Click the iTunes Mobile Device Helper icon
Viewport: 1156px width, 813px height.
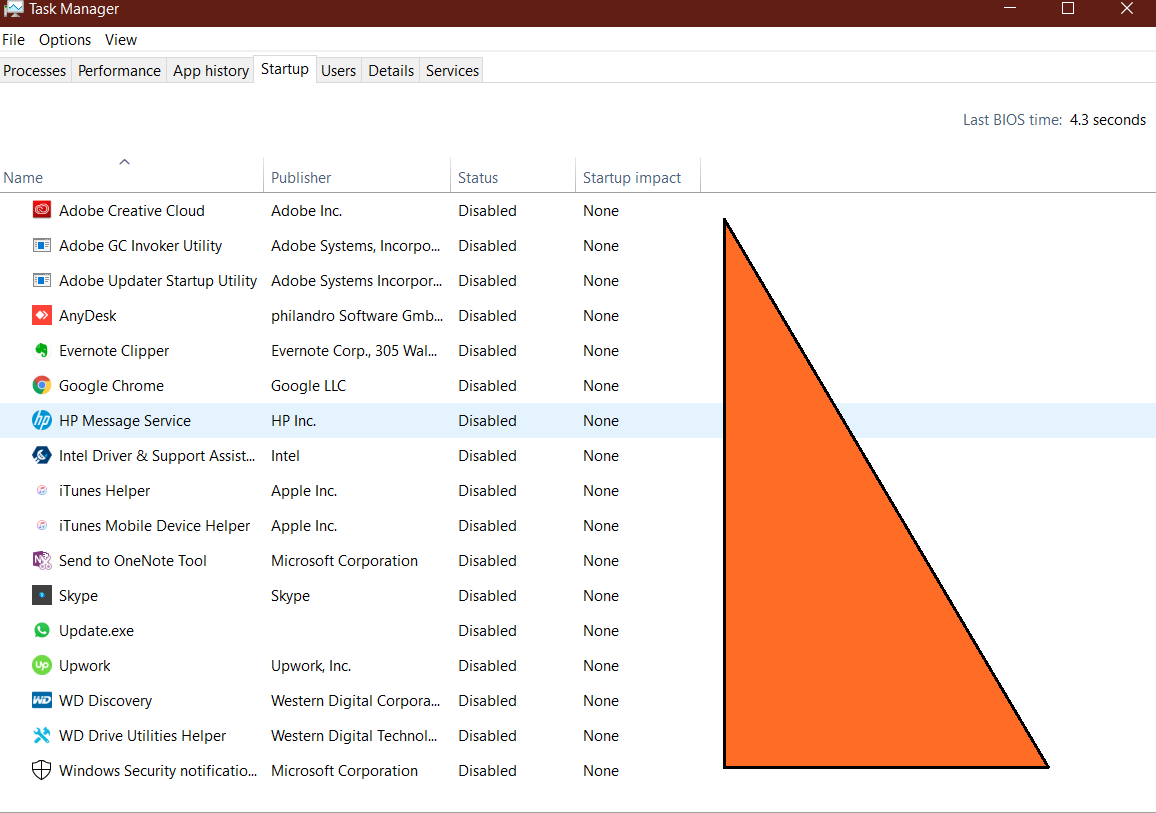42,526
